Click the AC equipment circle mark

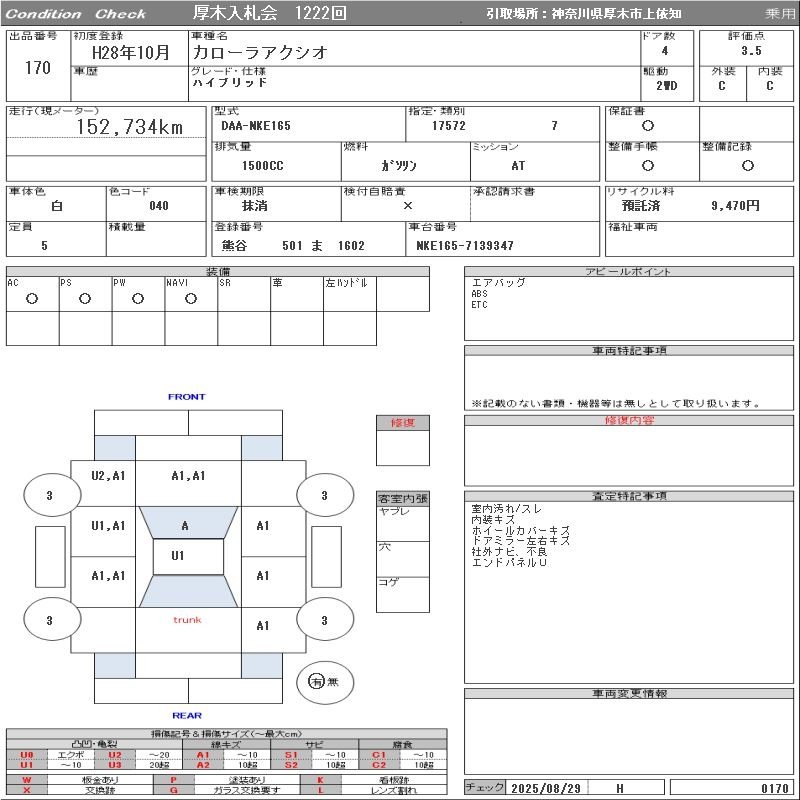coord(32,298)
